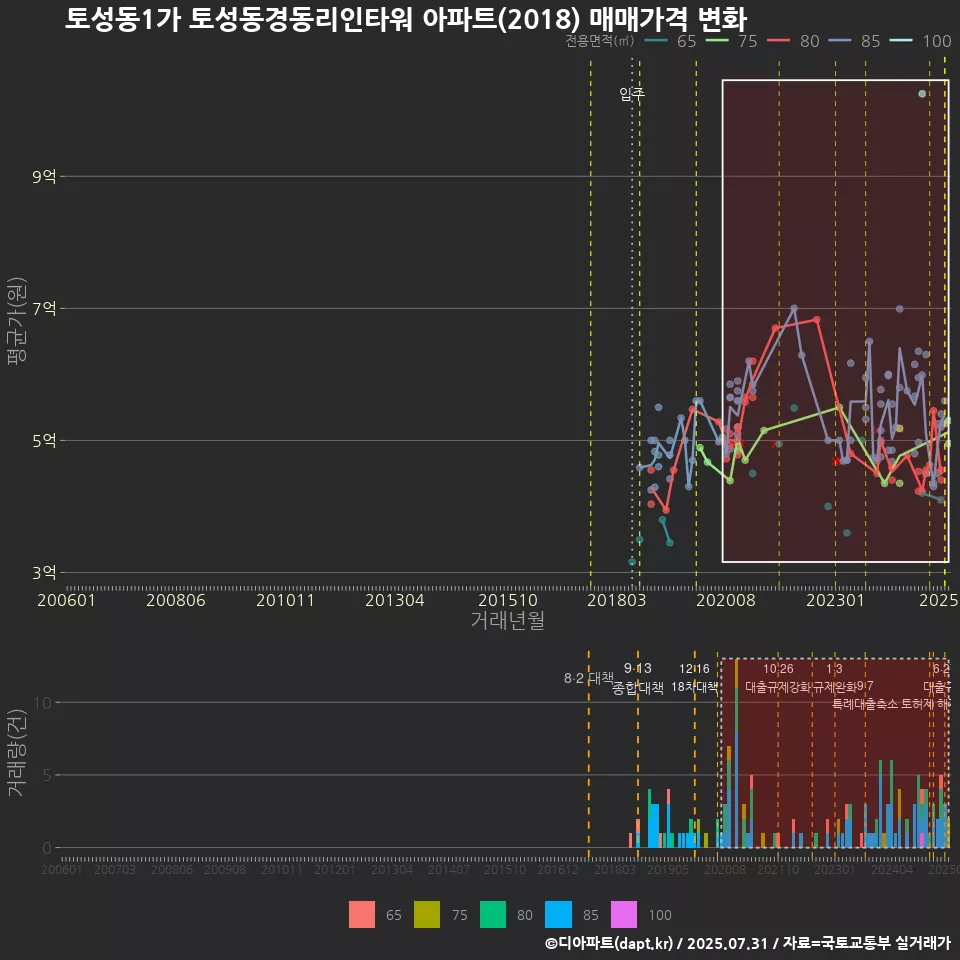Click the 201304 label on price chart axis
Image resolution: width=960 pixels, height=960 pixels.
pos(395,600)
